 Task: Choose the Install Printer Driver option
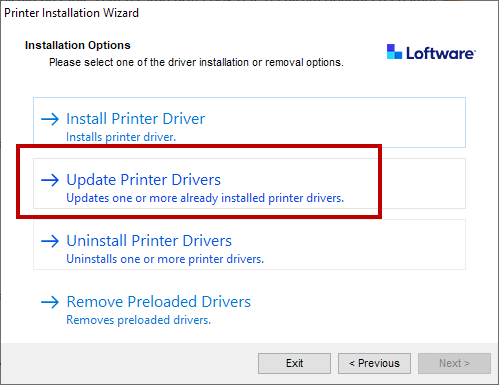point(249,122)
